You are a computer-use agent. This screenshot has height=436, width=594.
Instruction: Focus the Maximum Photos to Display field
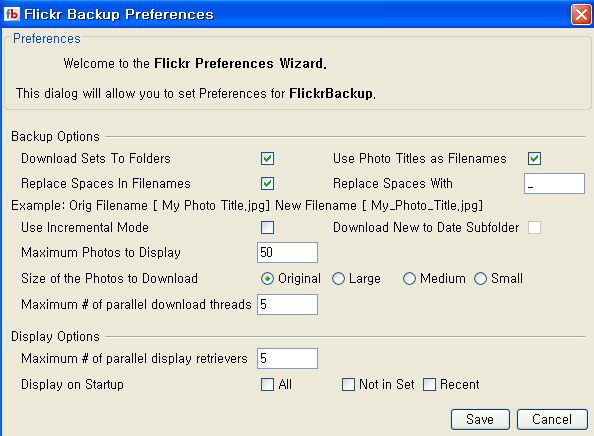point(288,253)
